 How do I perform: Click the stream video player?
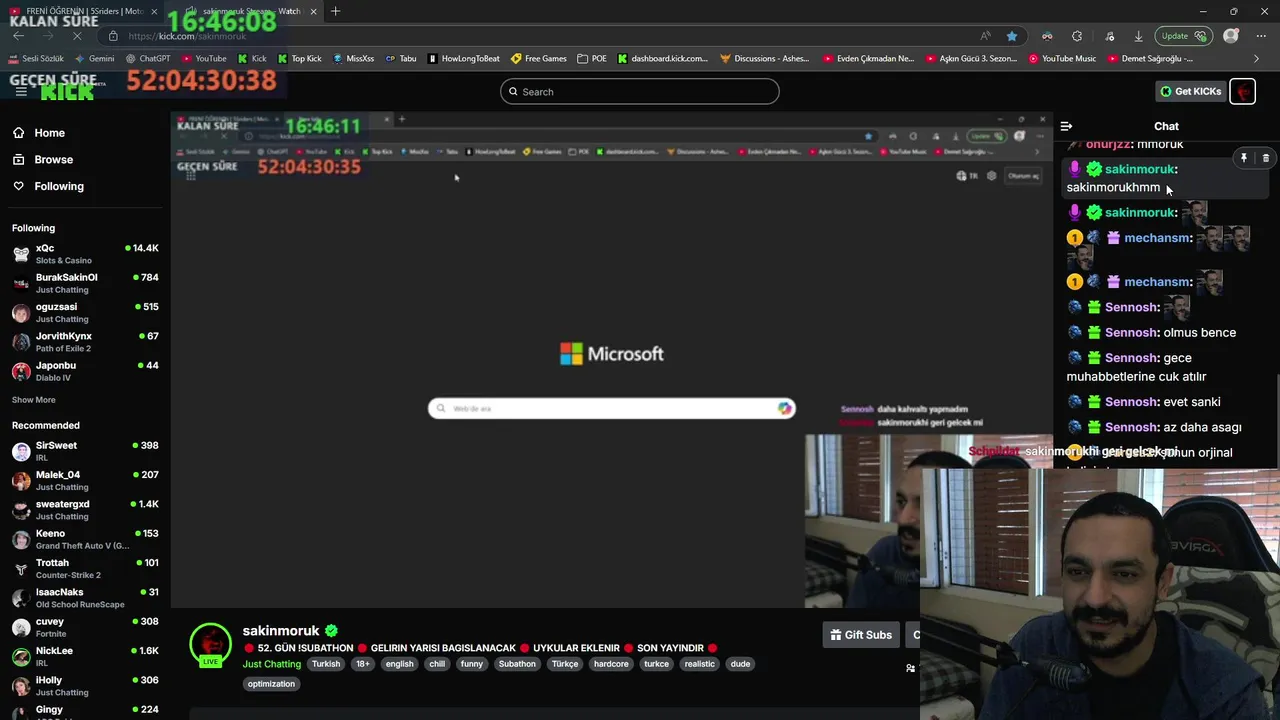tap(612, 358)
